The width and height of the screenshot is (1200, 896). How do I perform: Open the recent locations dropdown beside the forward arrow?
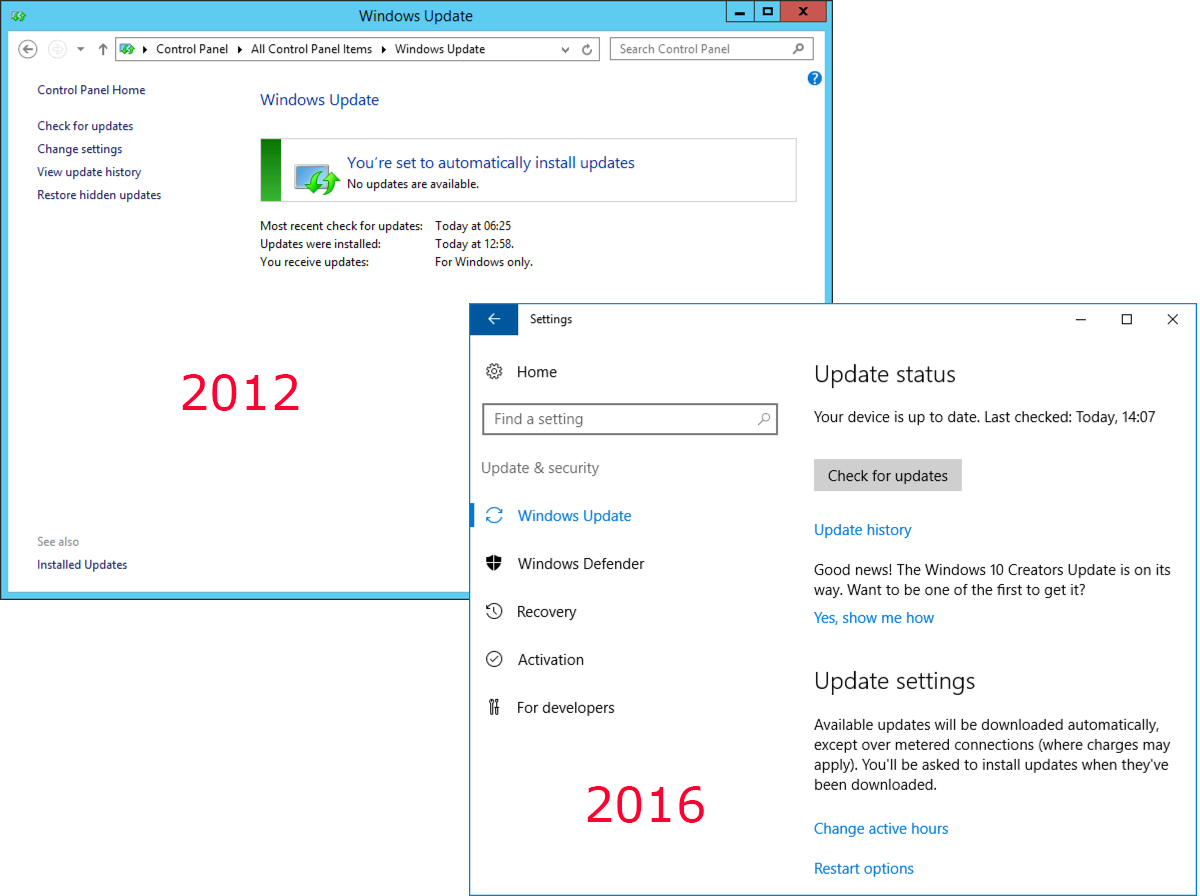tap(81, 49)
